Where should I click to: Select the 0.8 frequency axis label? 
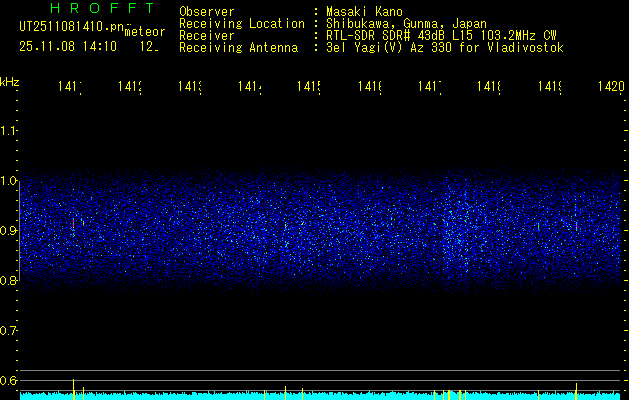(x=8, y=281)
